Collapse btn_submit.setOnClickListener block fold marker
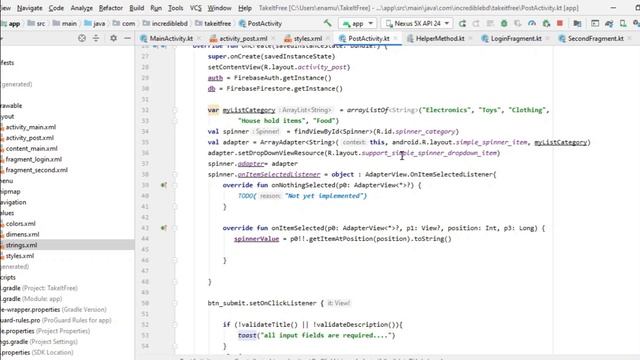Viewport: 640px width, 360px height. point(175,303)
